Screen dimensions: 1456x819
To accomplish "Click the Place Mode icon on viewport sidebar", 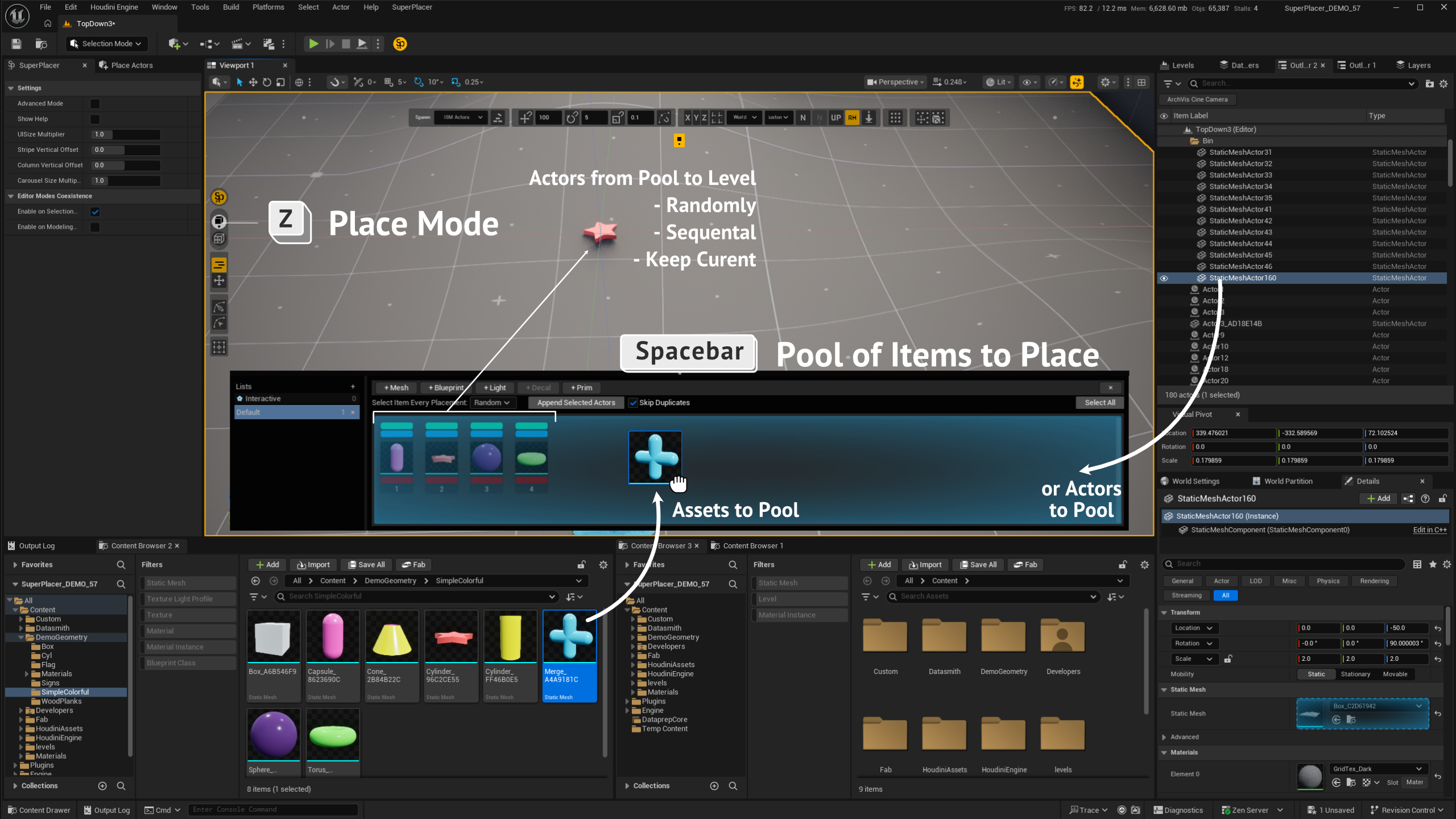I will [219, 221].
